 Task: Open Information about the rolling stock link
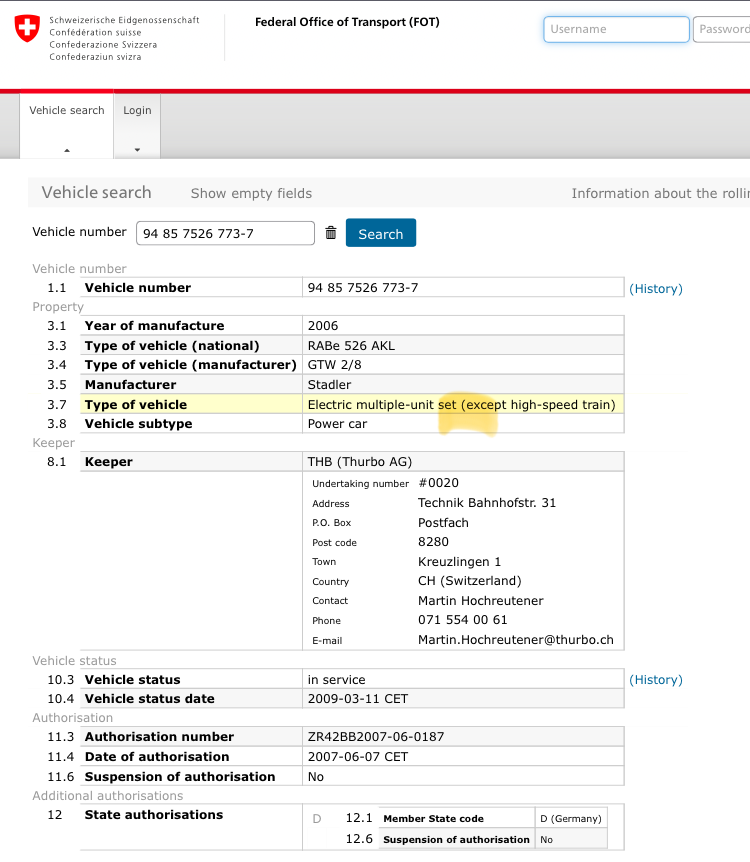pyautogui.click(x=659, y=193)
